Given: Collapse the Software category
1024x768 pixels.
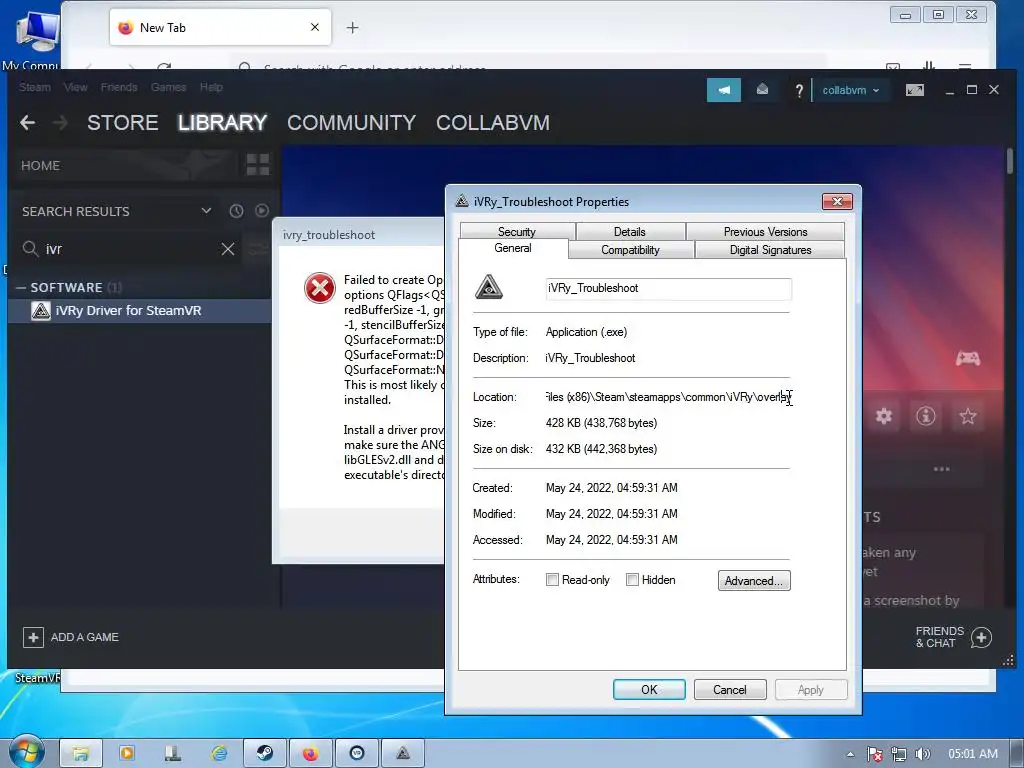Looking at the screenshot, I should tap(21, 287).
